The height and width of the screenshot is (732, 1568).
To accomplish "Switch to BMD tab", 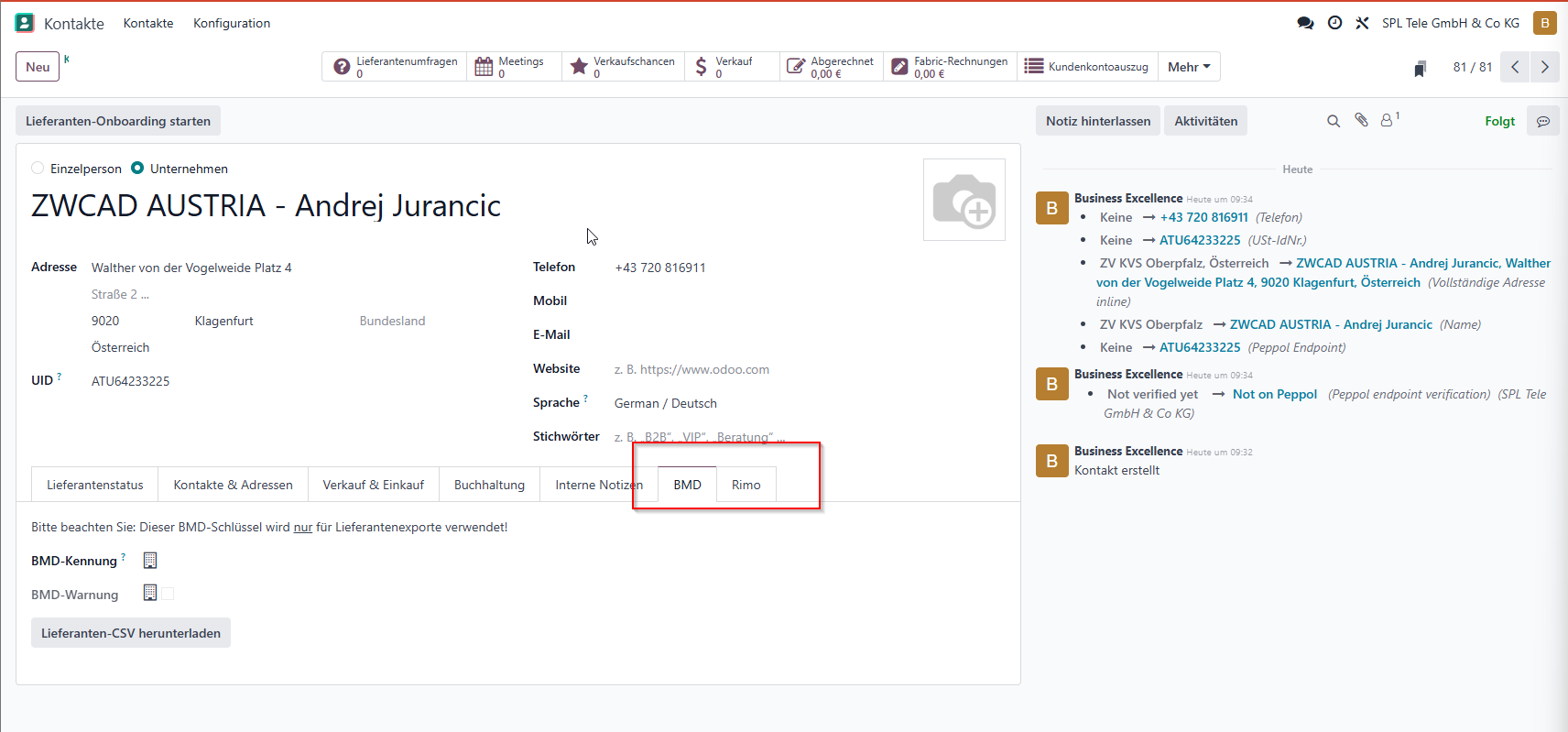I will pos(687,485).
